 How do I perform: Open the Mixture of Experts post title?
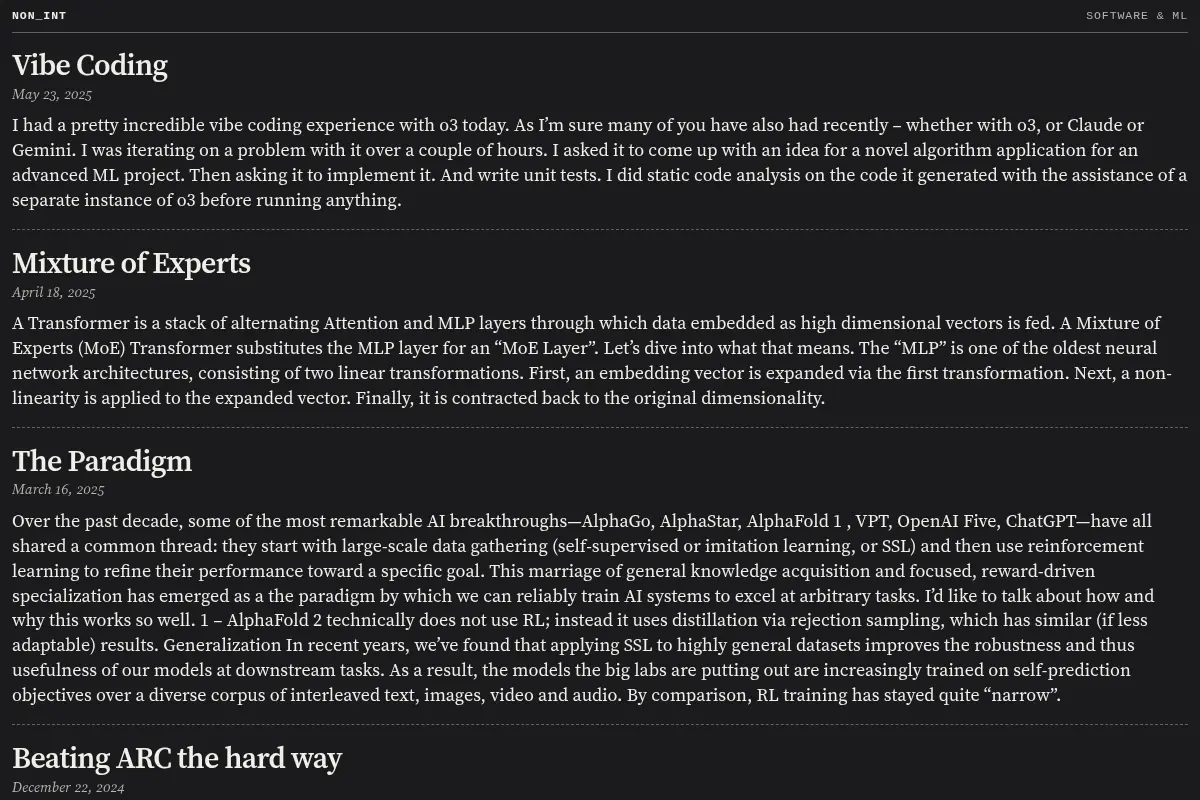pyautogui.click(x=131, y=263)
